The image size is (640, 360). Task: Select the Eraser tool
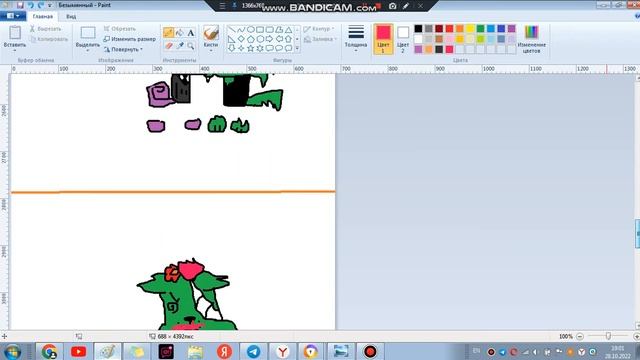(x=168, y=46)
